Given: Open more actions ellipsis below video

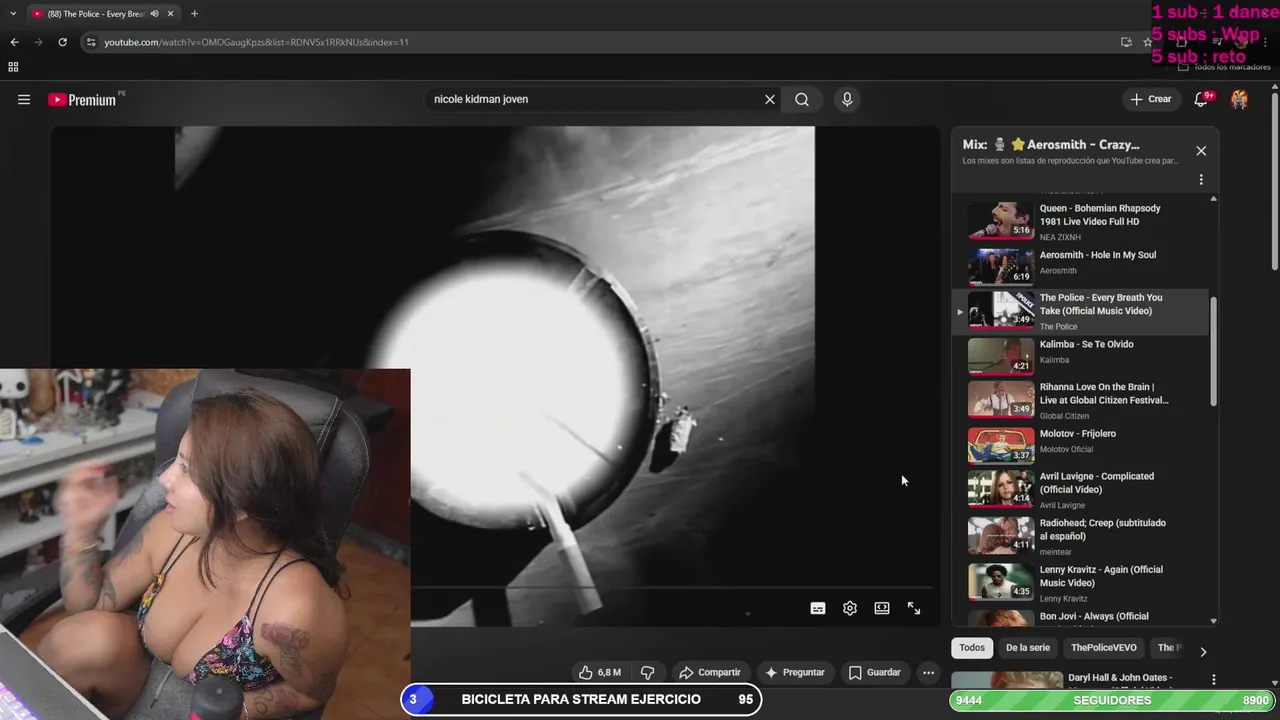Looking at the screenshot, I should (928, 673).
